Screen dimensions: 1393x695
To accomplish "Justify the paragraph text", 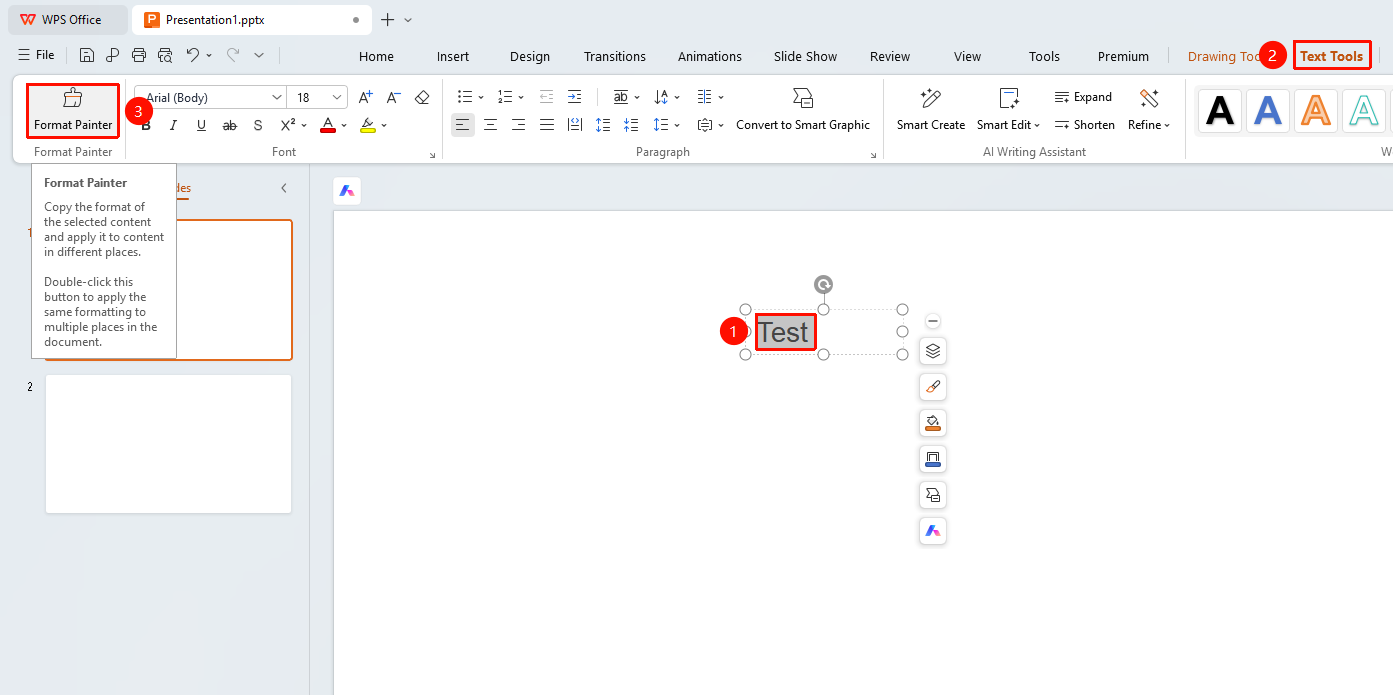I will (x=546, y=125).
